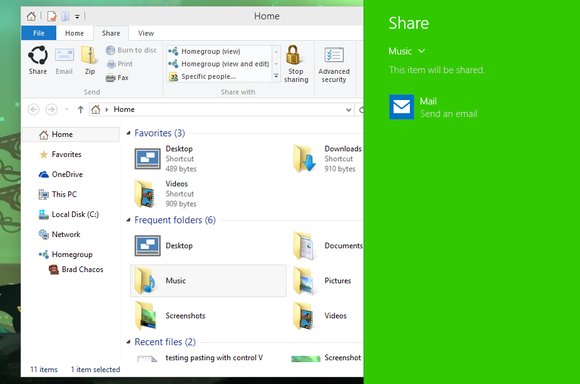Click the New folder quick access icon
580x384 pixels.
65,16
